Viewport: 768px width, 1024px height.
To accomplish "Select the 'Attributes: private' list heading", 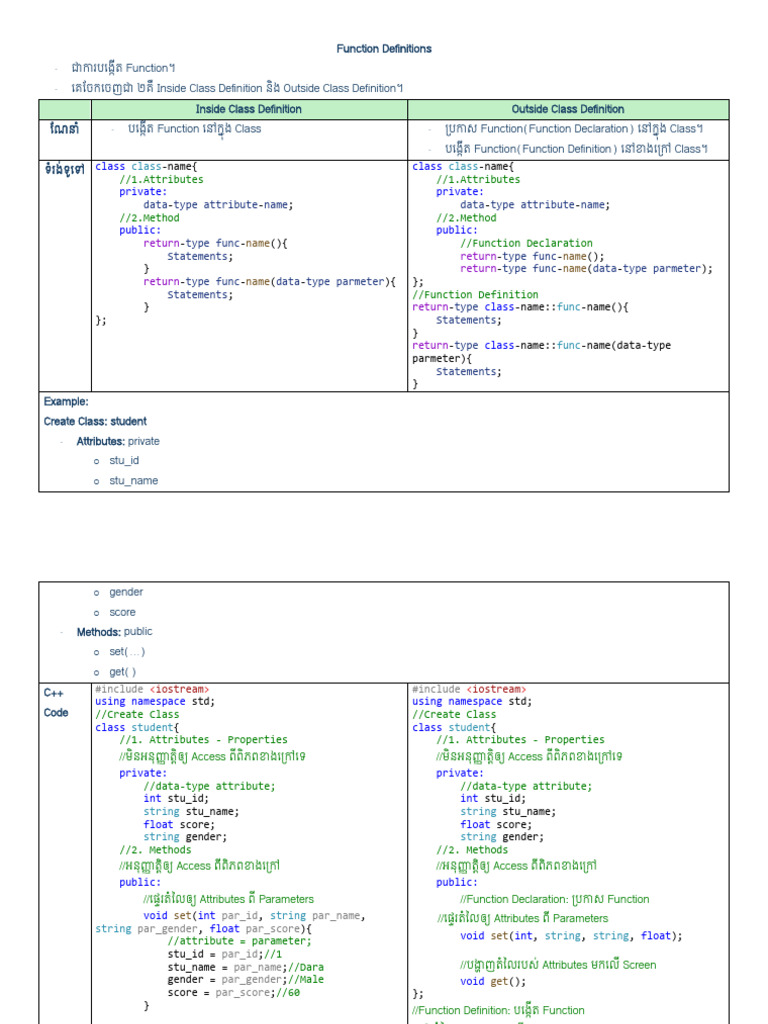I will [x=118, y=441].
